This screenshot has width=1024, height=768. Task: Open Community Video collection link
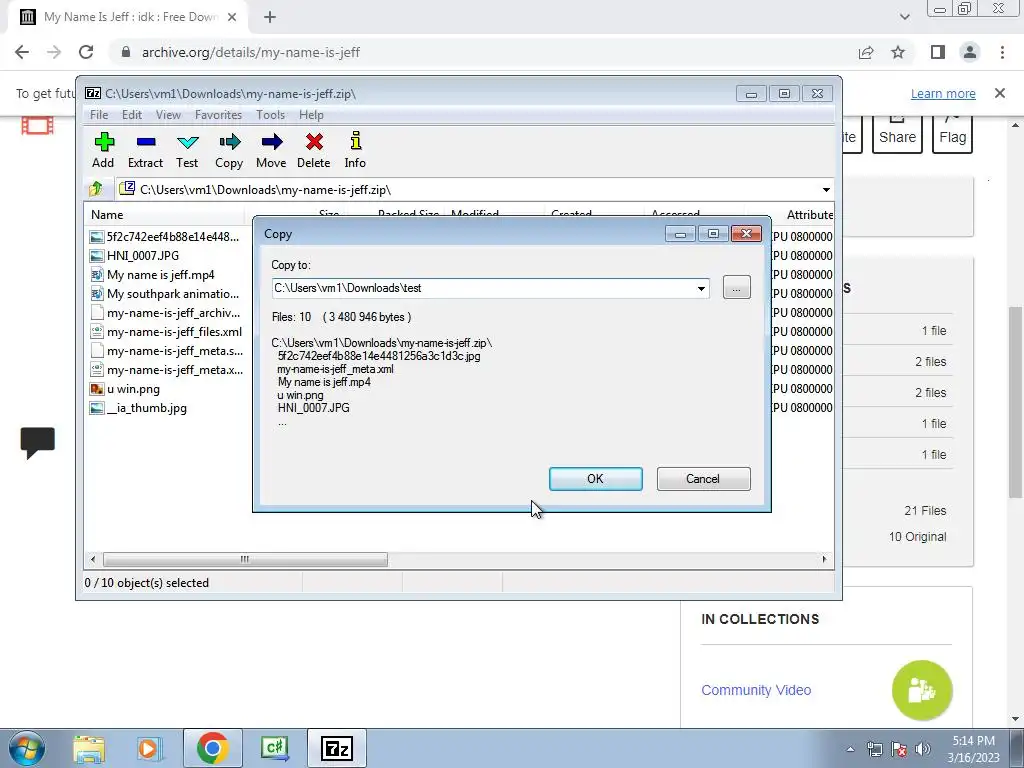point(756,690)
